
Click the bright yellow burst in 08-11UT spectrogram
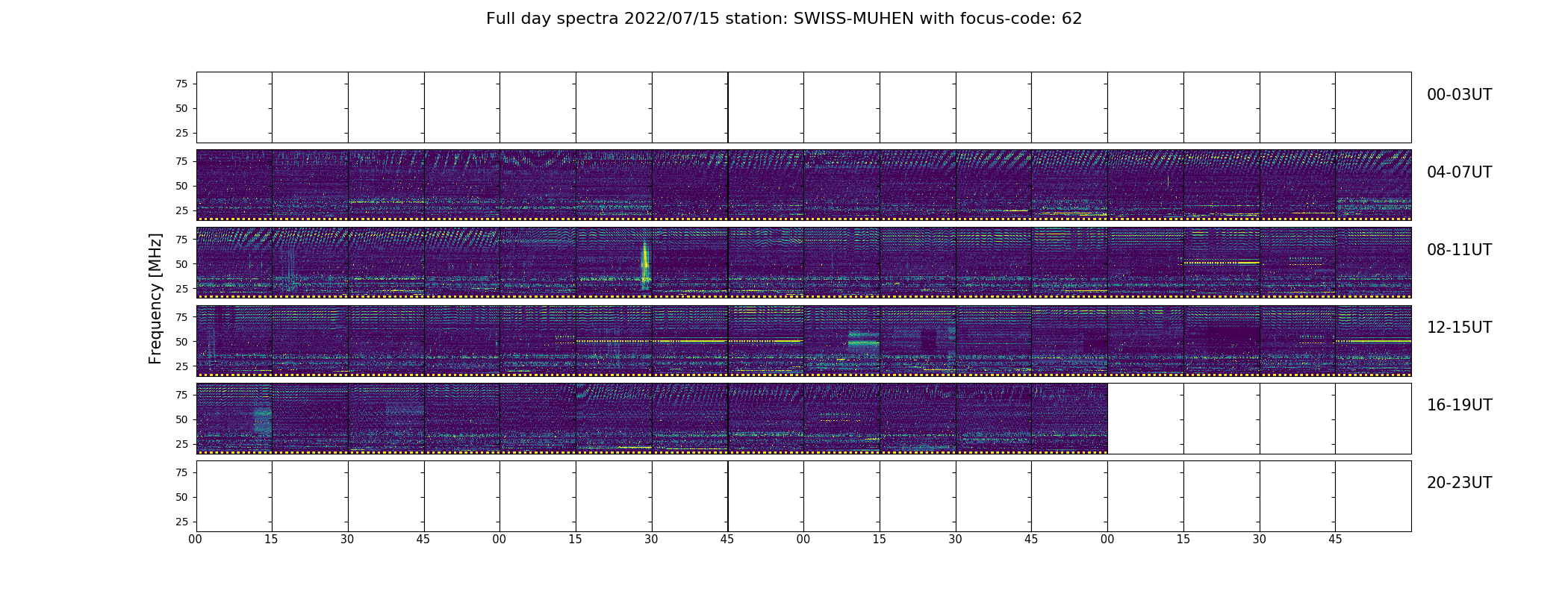645,265
